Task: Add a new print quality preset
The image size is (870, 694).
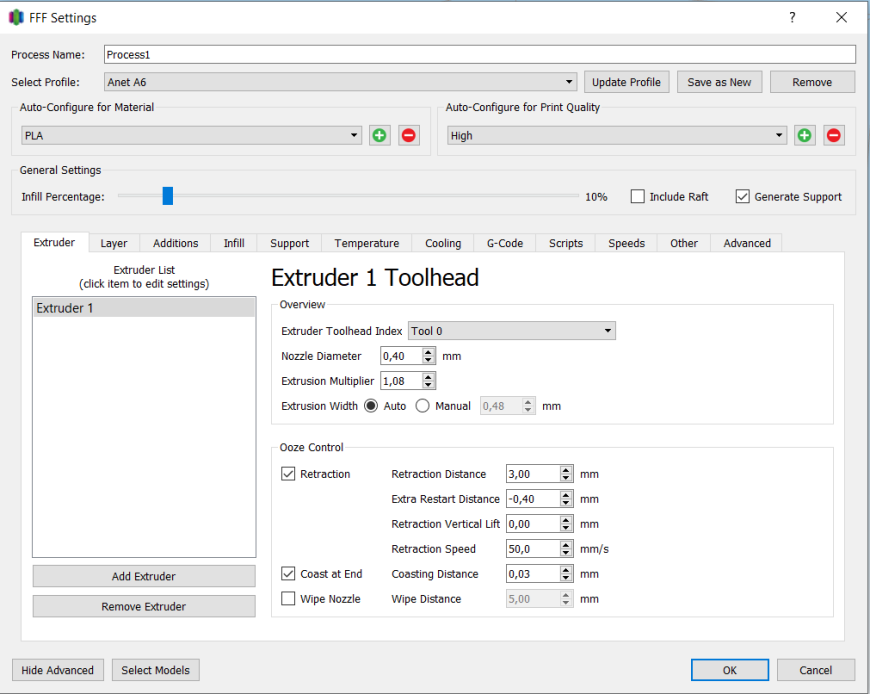Action: [x=805, y=135]
